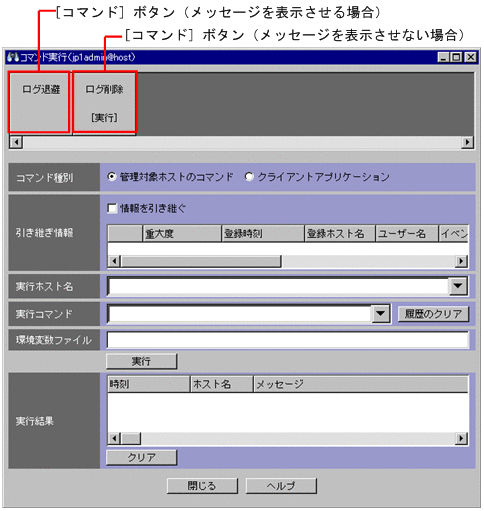Screen dimensions: 484x511
Task: Click the ユーザー名 column header
Action: point(407,233)
